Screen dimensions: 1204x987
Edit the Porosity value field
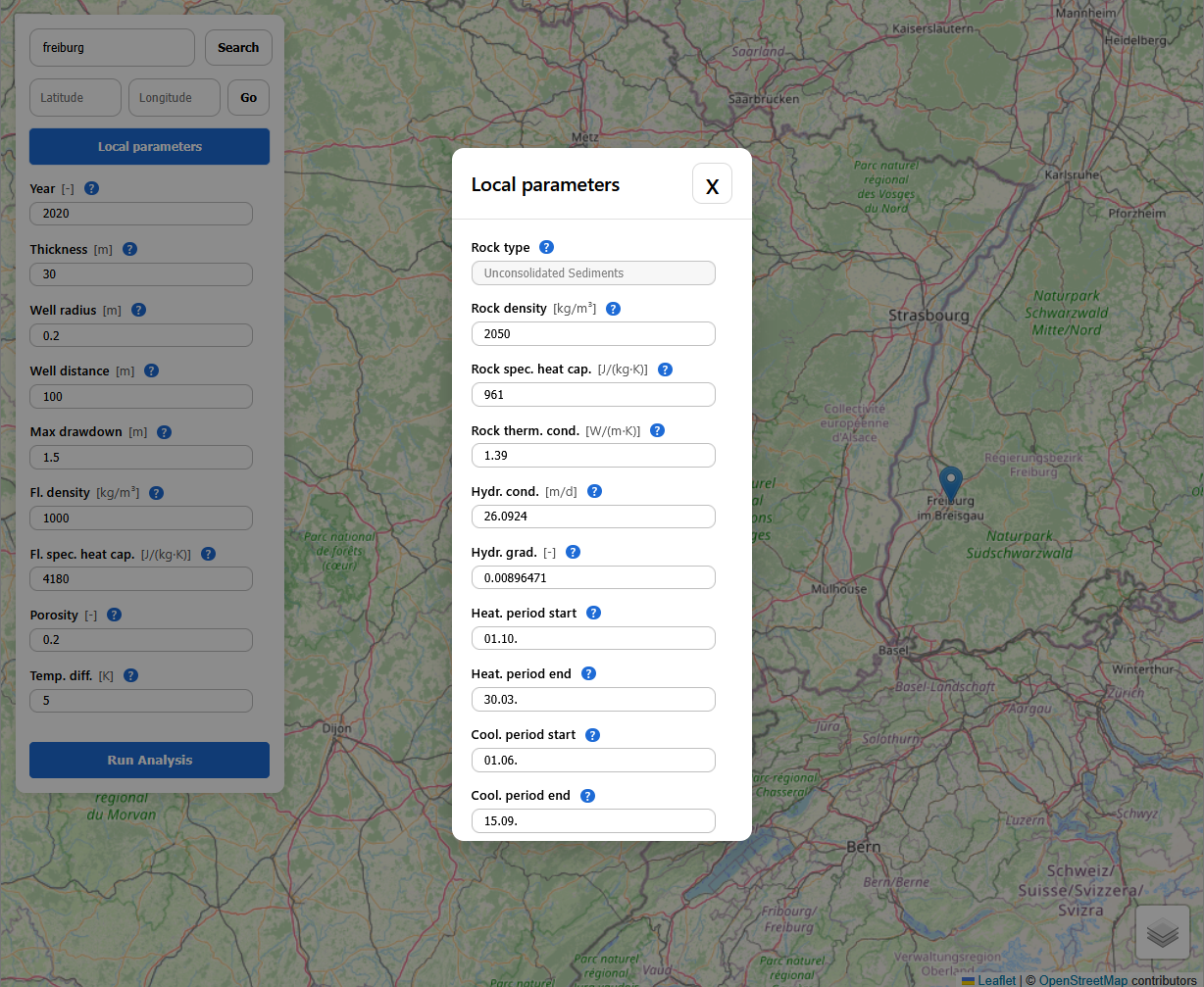tap(141, 640)
